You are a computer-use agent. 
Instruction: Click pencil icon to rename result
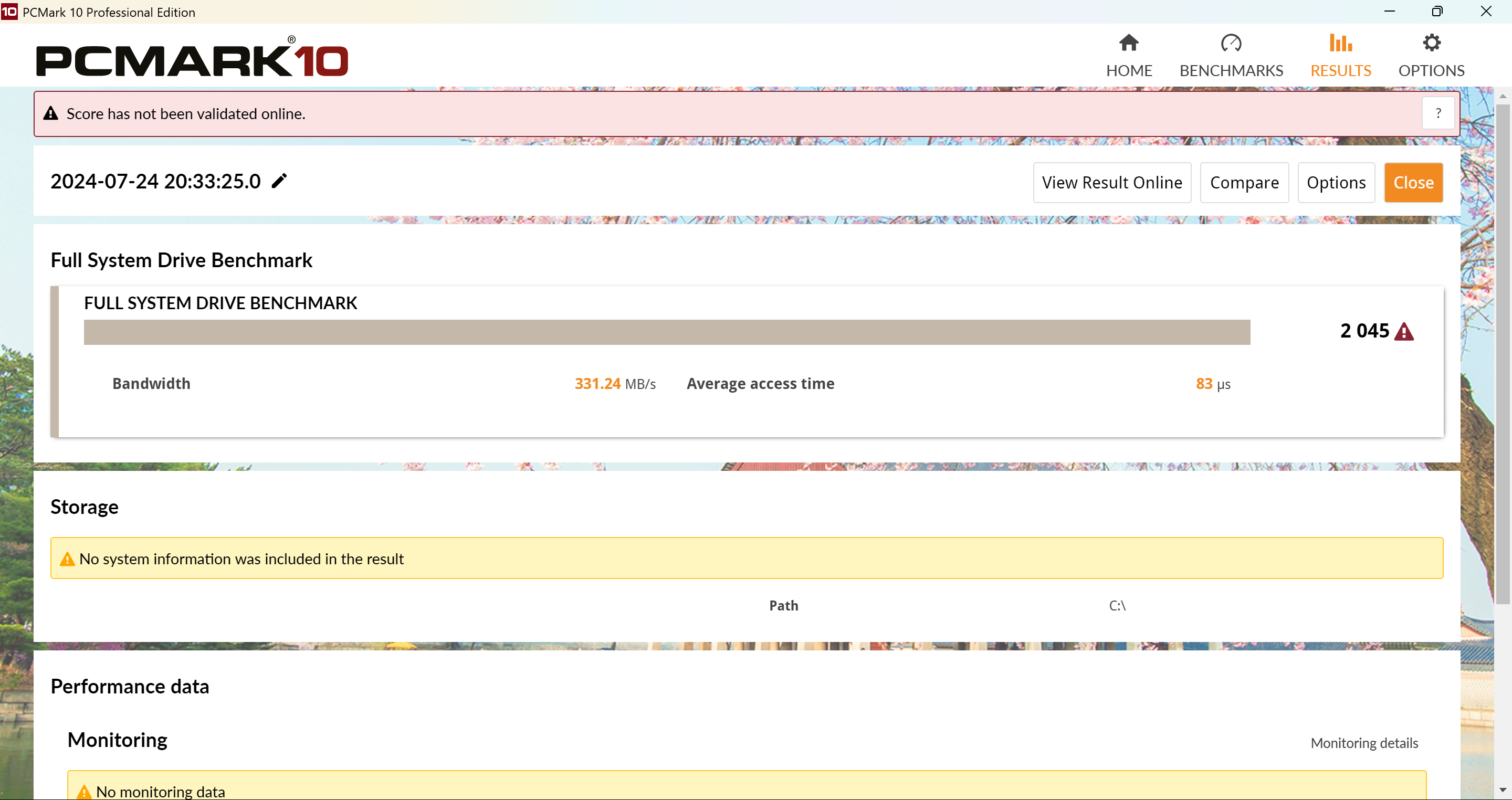coord(279,181)
